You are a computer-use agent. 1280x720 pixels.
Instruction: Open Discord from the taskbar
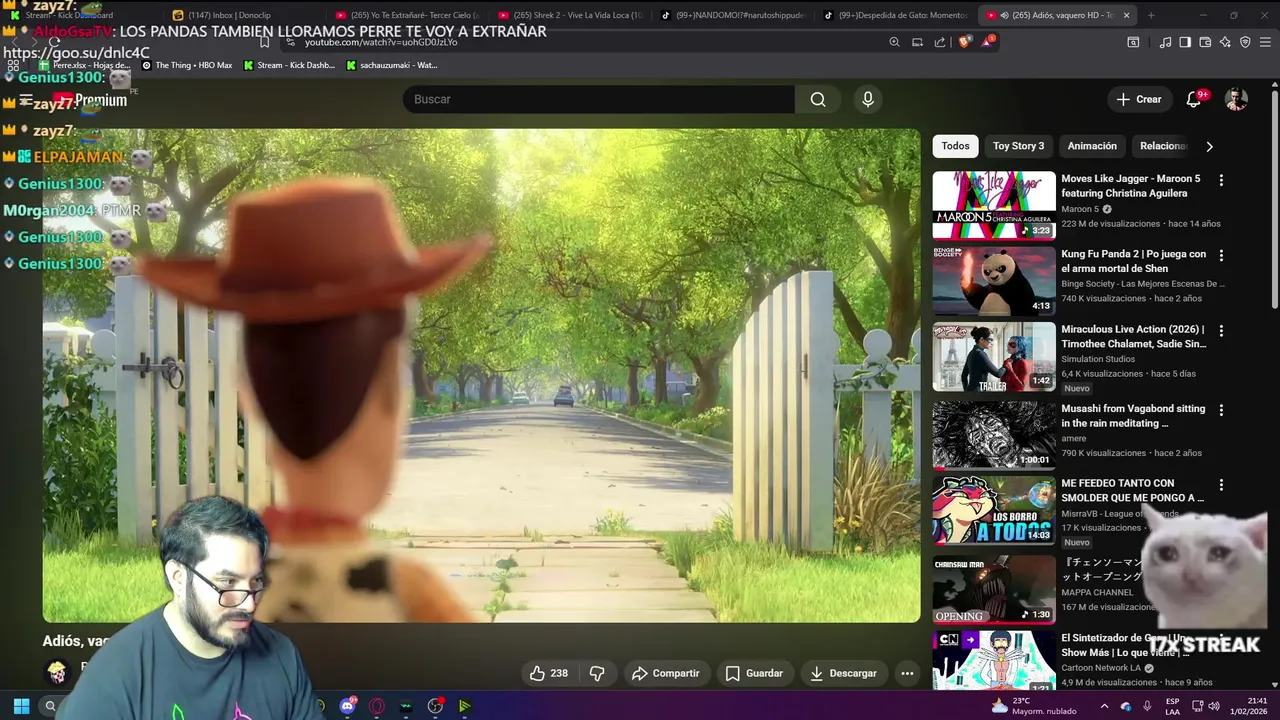347,706
